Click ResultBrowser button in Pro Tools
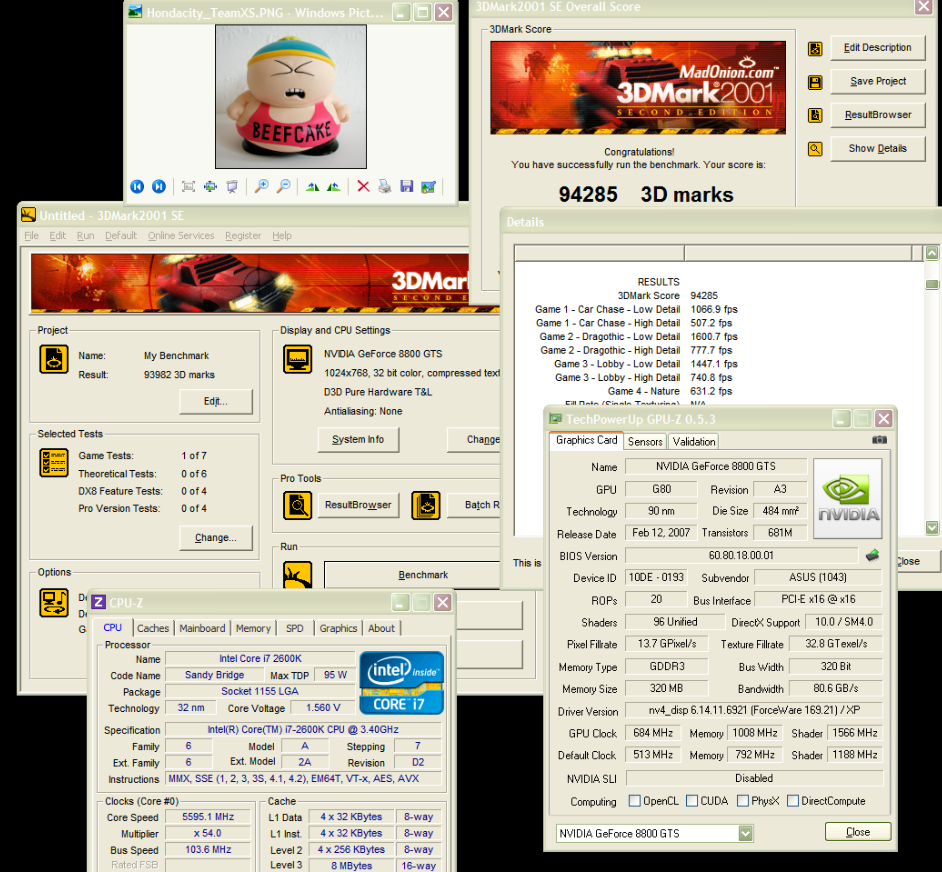This screenshot has height=872, width=942. (358, 505)
